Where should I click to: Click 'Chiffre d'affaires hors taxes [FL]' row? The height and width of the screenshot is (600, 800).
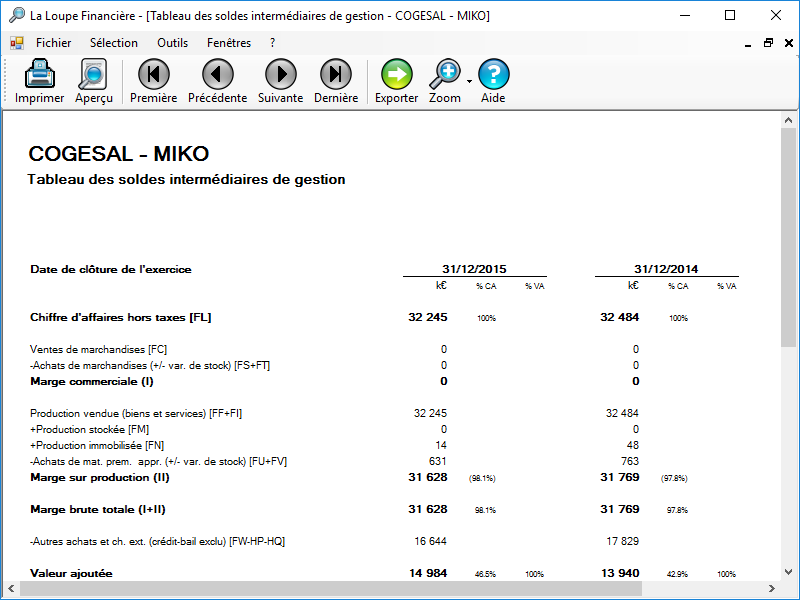pos(120,317)
